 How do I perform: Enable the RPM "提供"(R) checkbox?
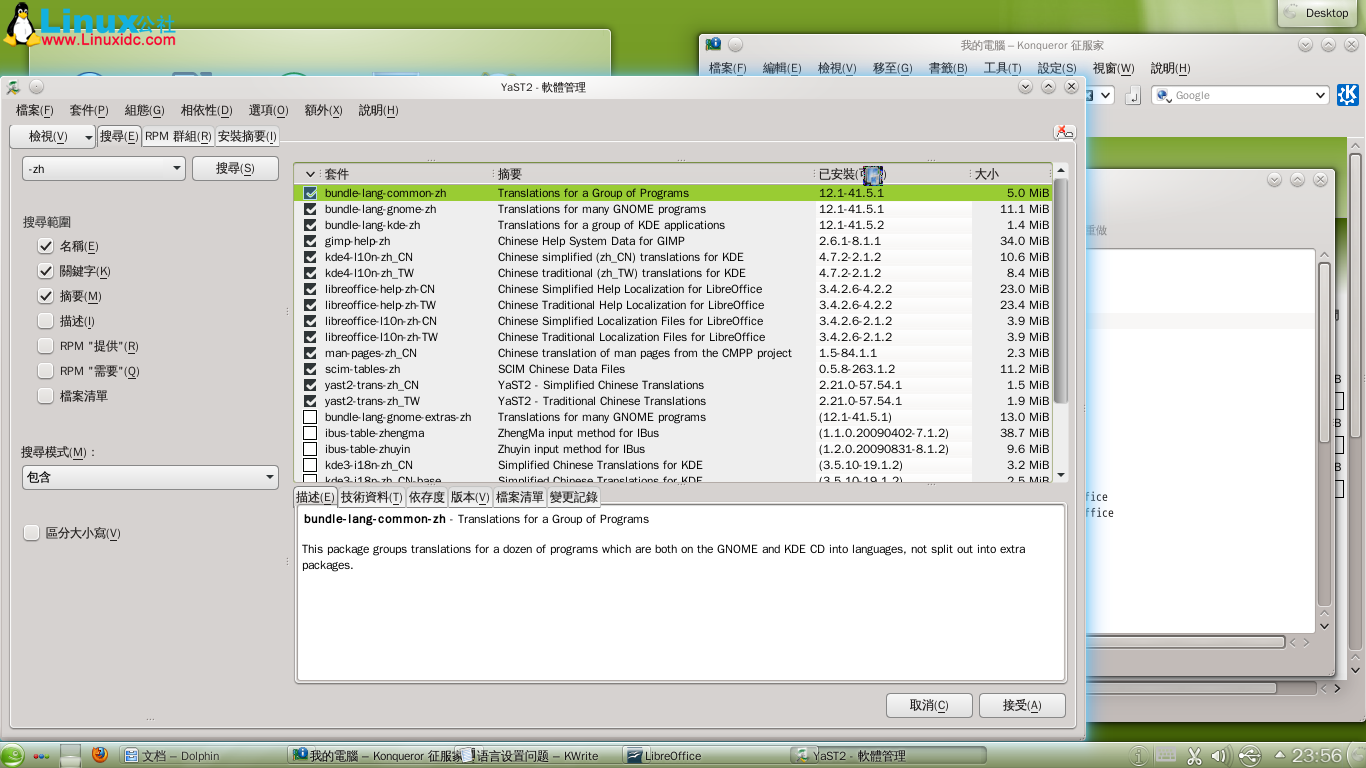[45, 346]
